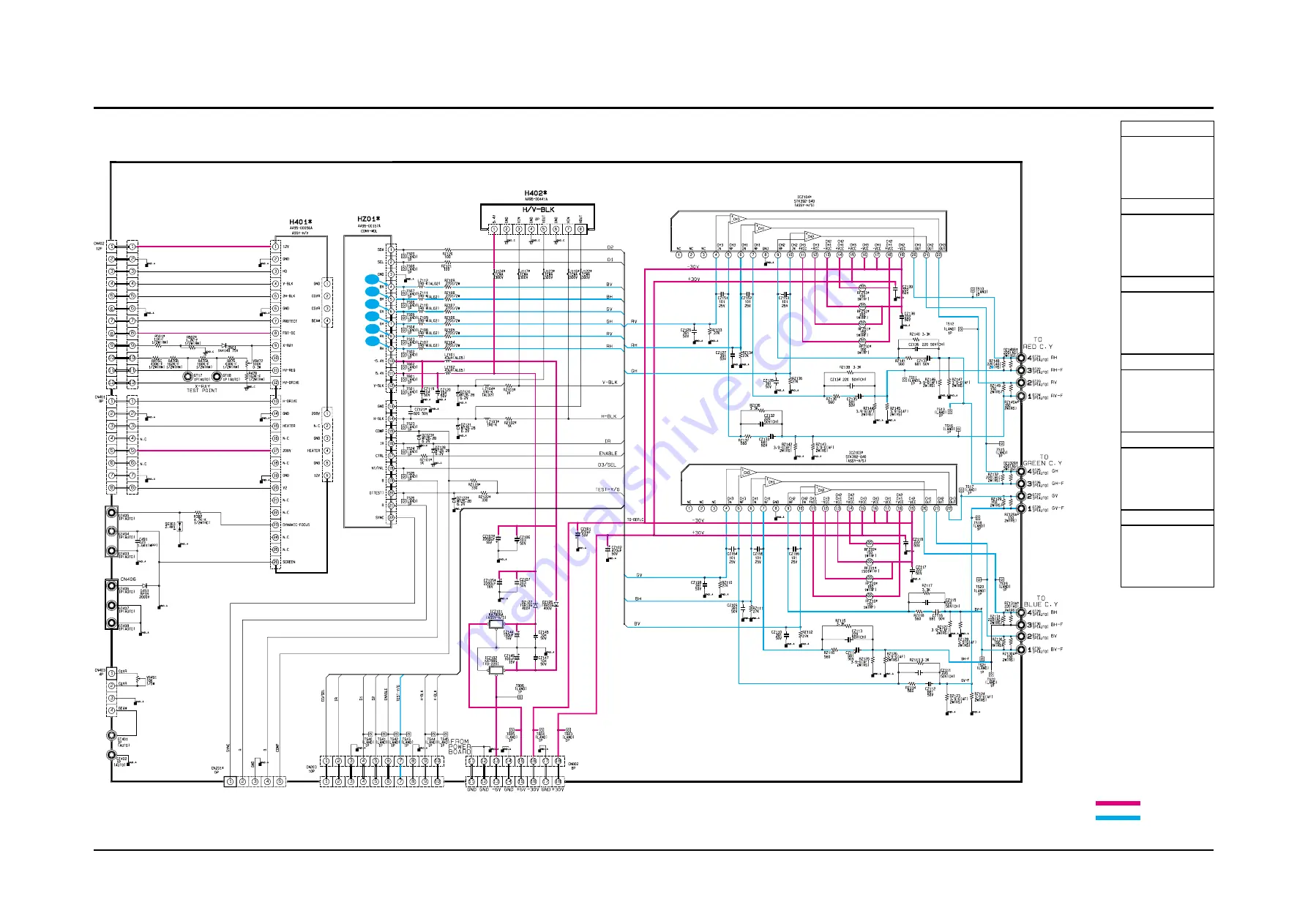Click the H-BLK bus signal label
The image size is (1308, 924).
coord(609,416)
